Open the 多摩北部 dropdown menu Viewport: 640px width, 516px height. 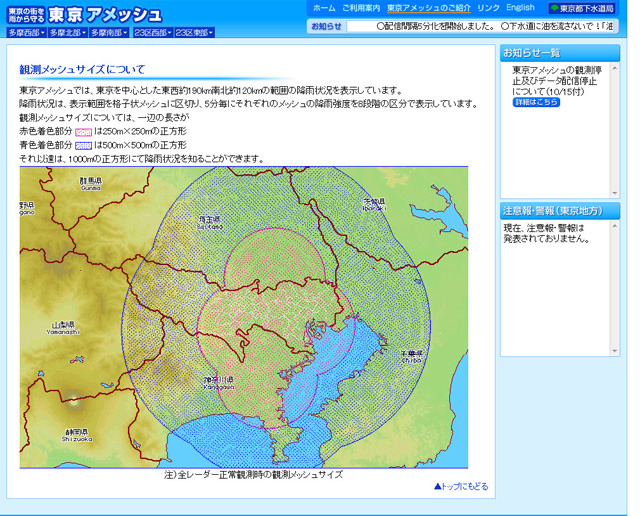[68, 33]
